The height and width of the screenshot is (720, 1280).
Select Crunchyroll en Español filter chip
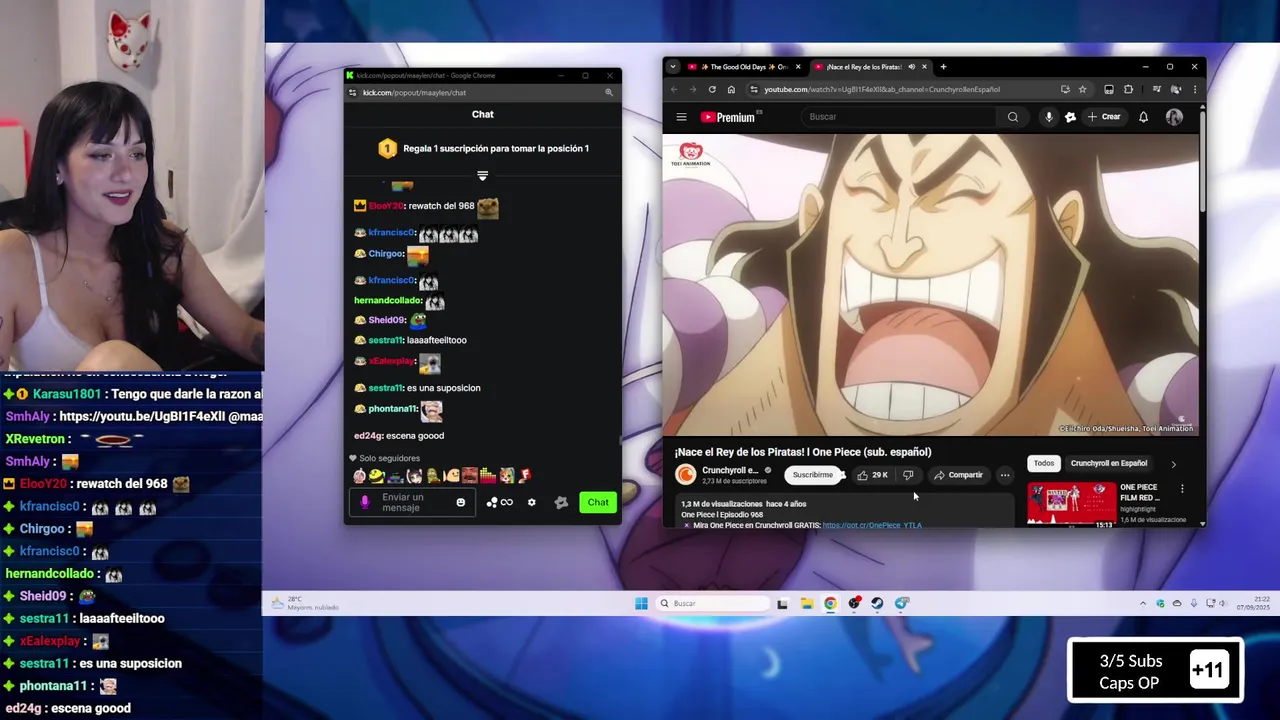click(1108, 463)
